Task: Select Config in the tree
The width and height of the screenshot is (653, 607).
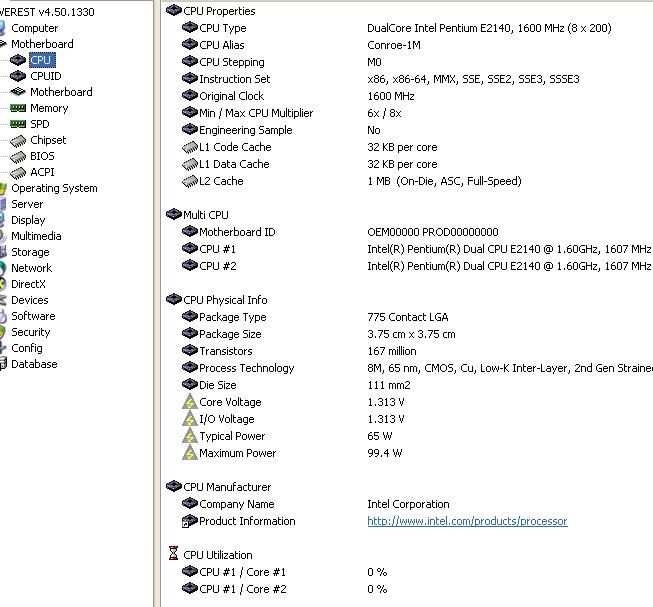Action: pos(27,348)
